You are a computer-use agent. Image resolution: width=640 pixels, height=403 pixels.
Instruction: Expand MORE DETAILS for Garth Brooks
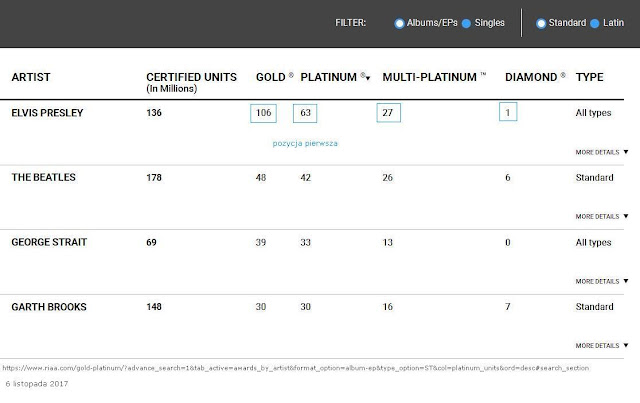pyautogui.click(x=602, y=345)
